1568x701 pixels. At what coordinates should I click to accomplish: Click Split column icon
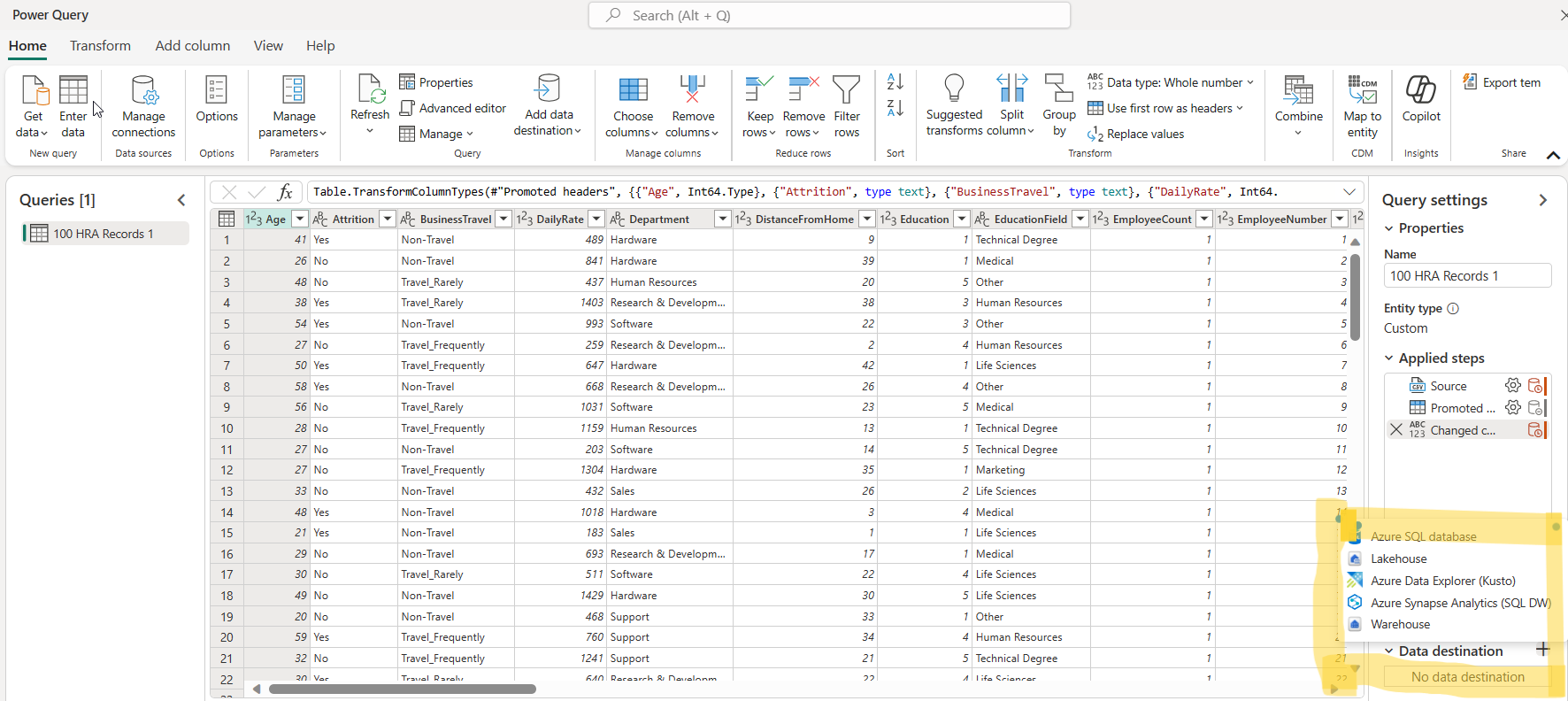pos(1012,89)
